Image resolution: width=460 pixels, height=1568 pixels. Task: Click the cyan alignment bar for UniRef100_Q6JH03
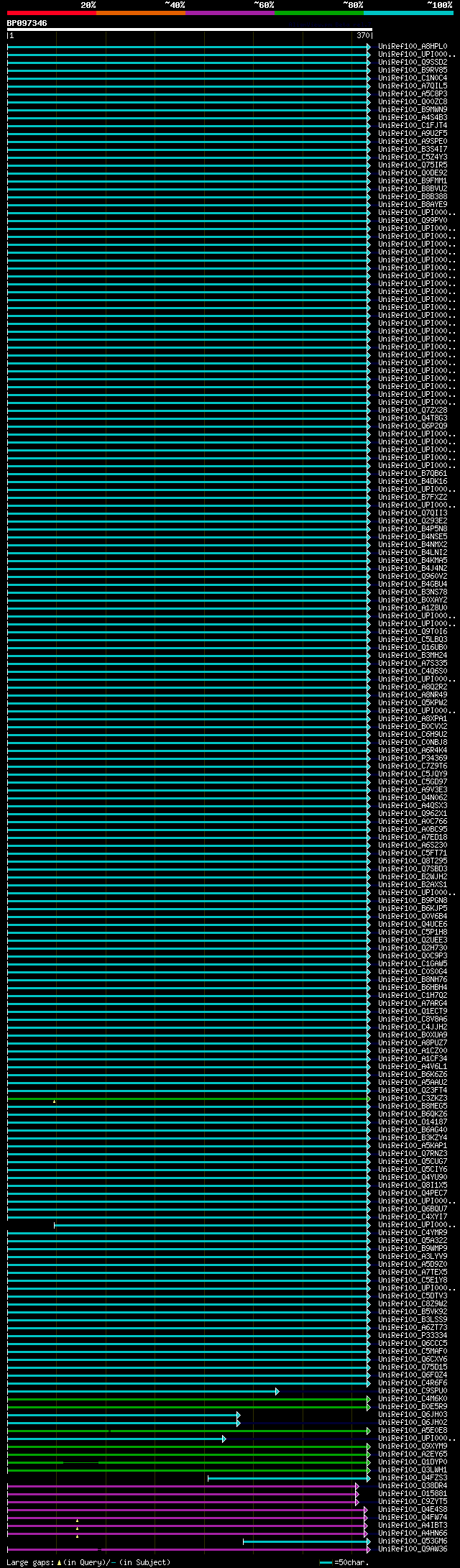pyautogui.click(x=124, y=1415)
